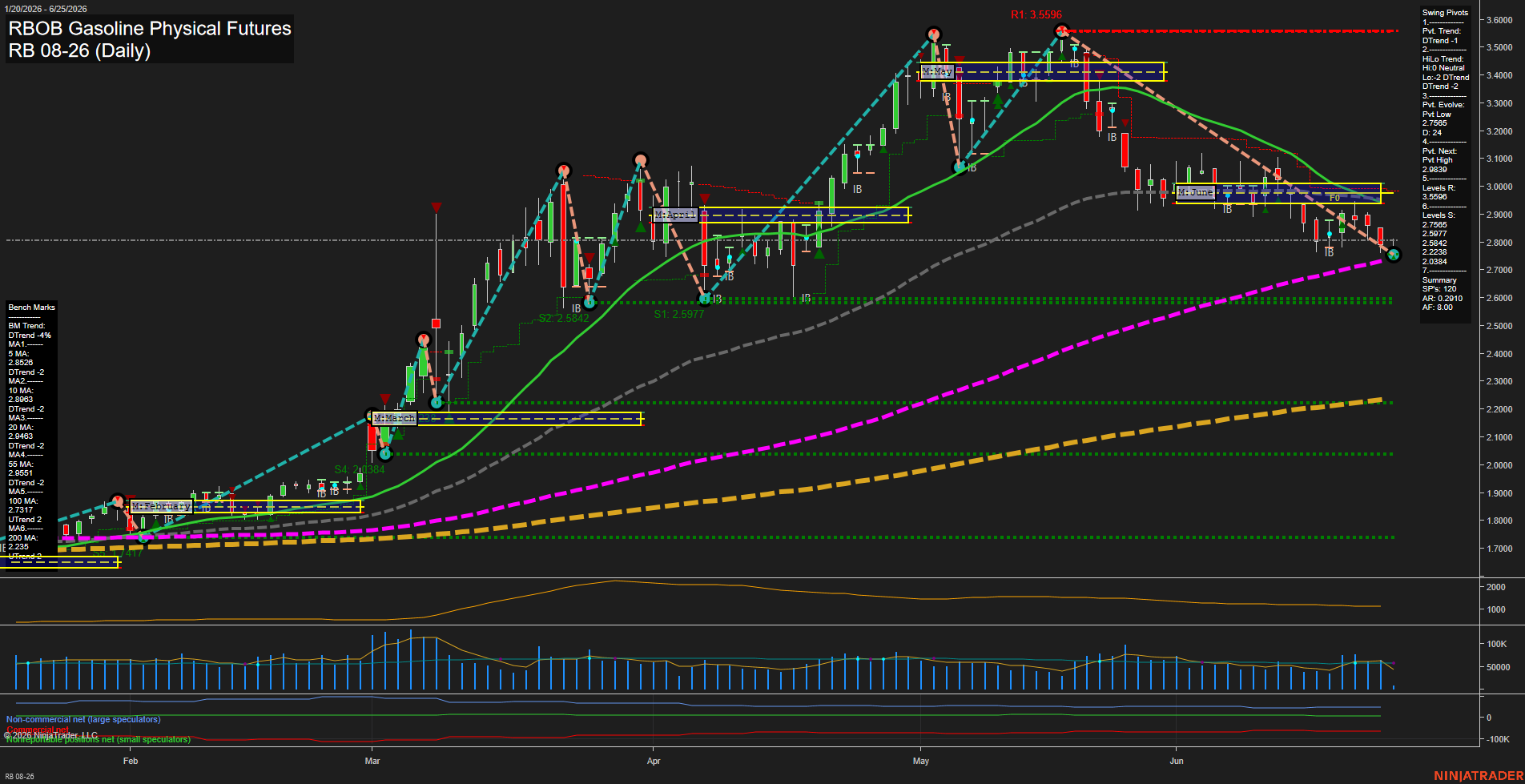The height and width of the screenshot is (784, 1525).
Task: Click the R1: 3.5596 resistance label
Action: click(1036, 14)
